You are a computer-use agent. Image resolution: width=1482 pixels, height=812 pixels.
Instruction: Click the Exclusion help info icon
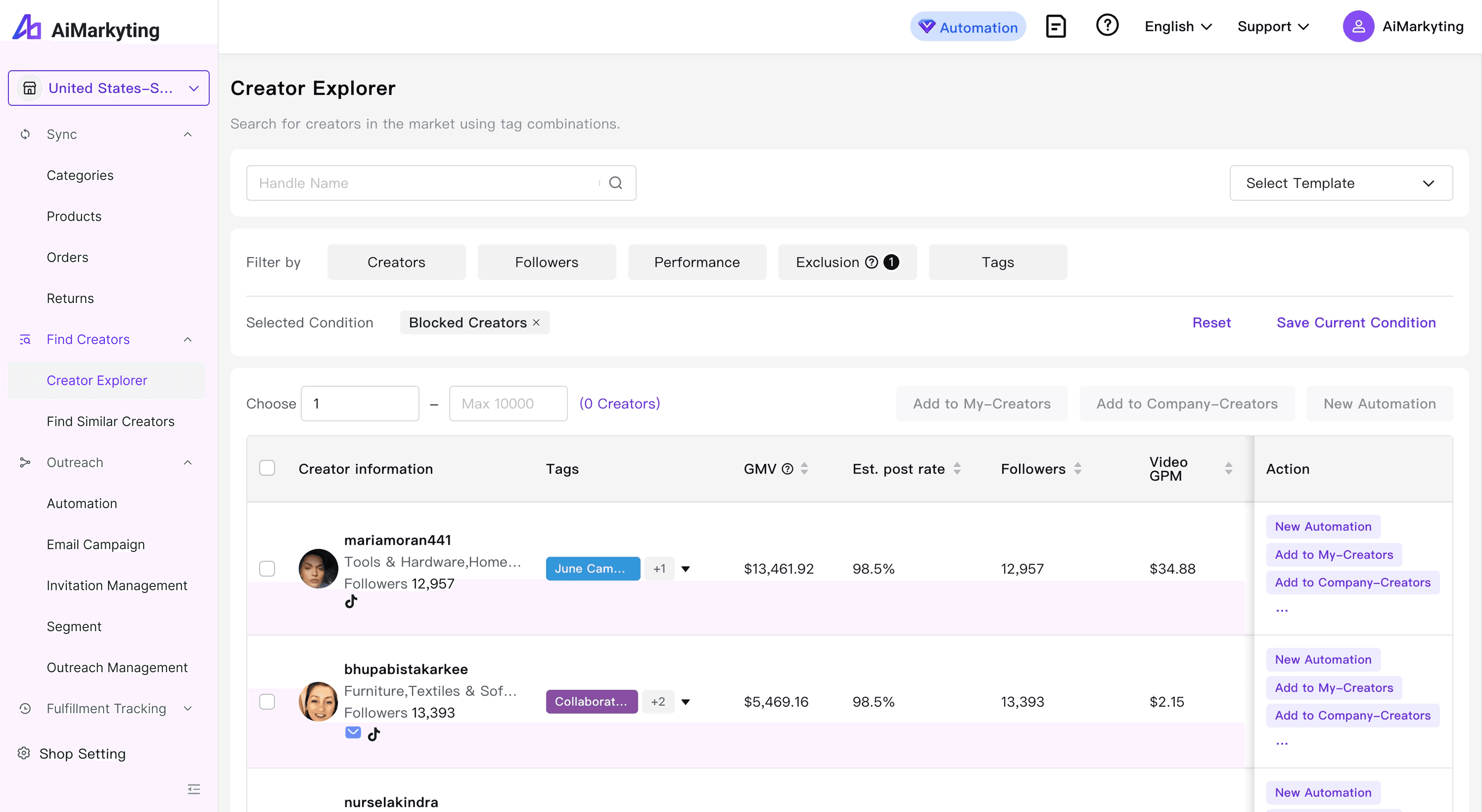click(x=871, y=262)
